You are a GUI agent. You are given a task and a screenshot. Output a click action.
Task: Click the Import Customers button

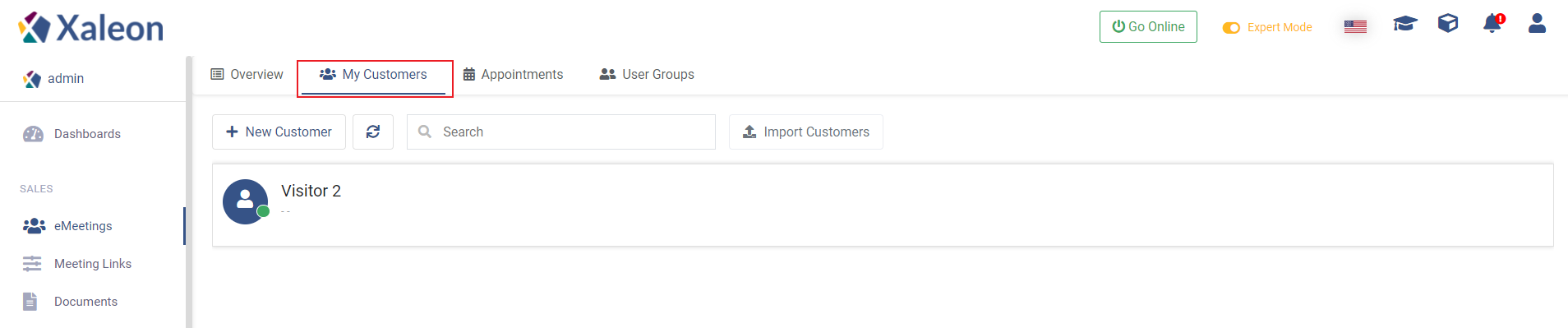click(x=806, y=132)
